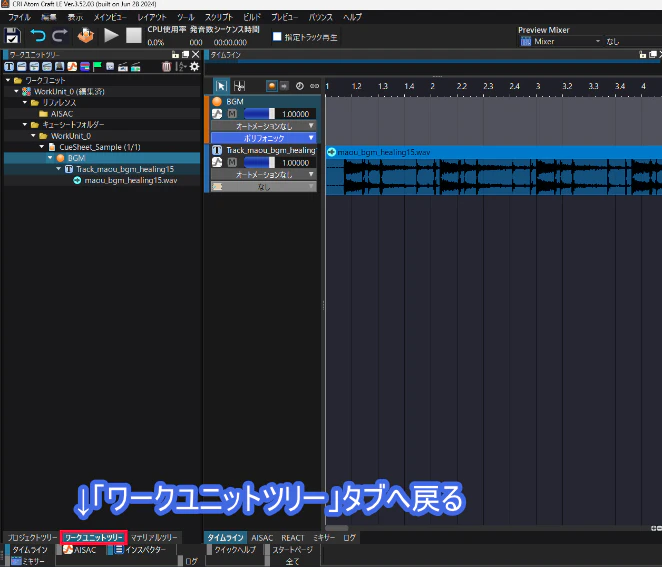Screen dimensions: 662x567
Task: Start playback with the play button
Action: (x=111, y=35)
